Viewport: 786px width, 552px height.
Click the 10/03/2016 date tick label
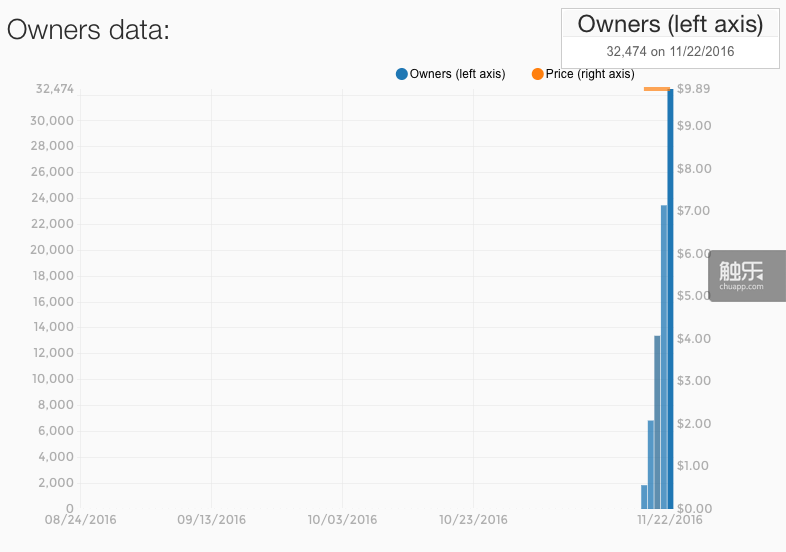click(x=342, y=520)
